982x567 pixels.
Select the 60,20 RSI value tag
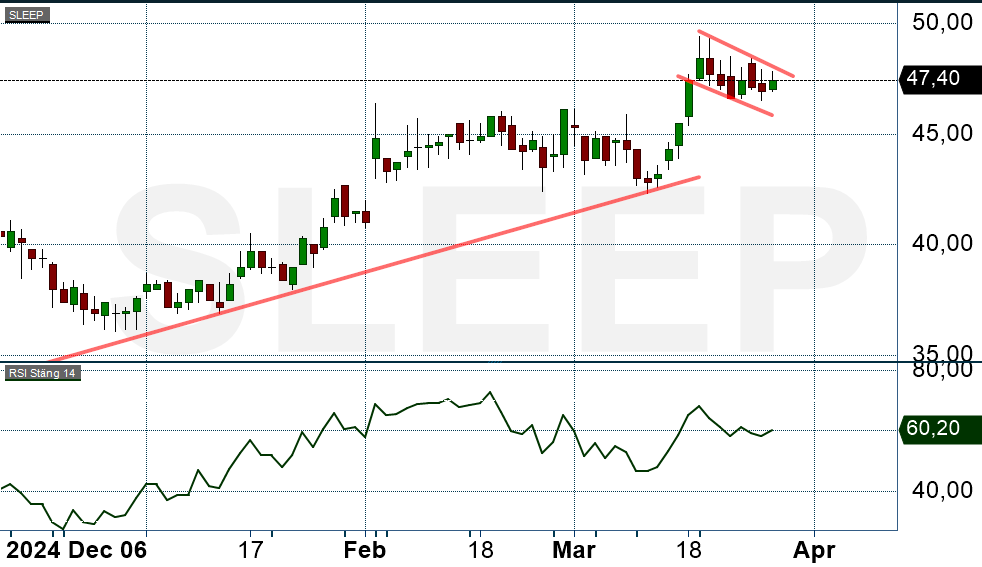click(x=939, y=428)
